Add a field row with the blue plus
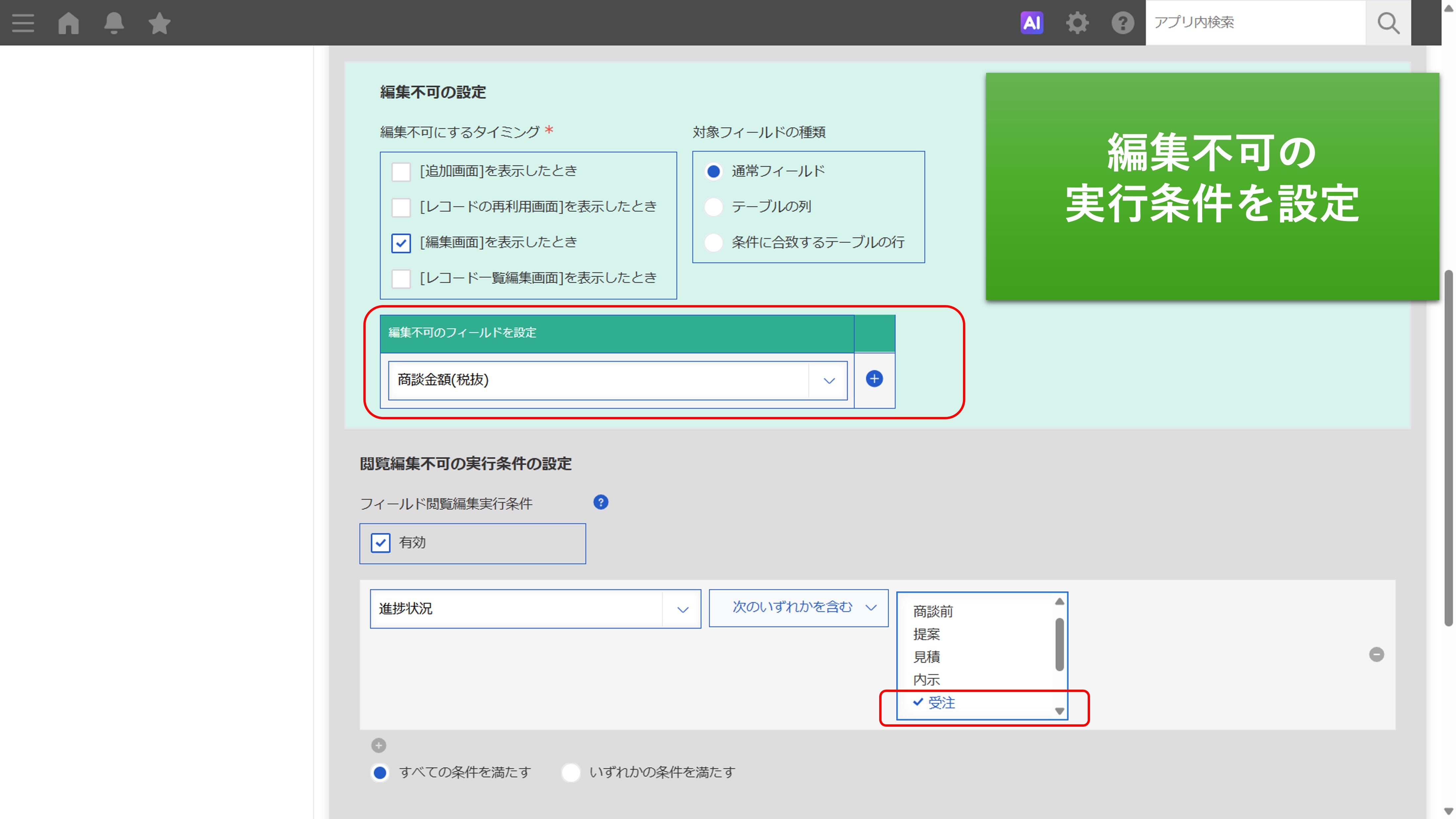 [874, 379]
